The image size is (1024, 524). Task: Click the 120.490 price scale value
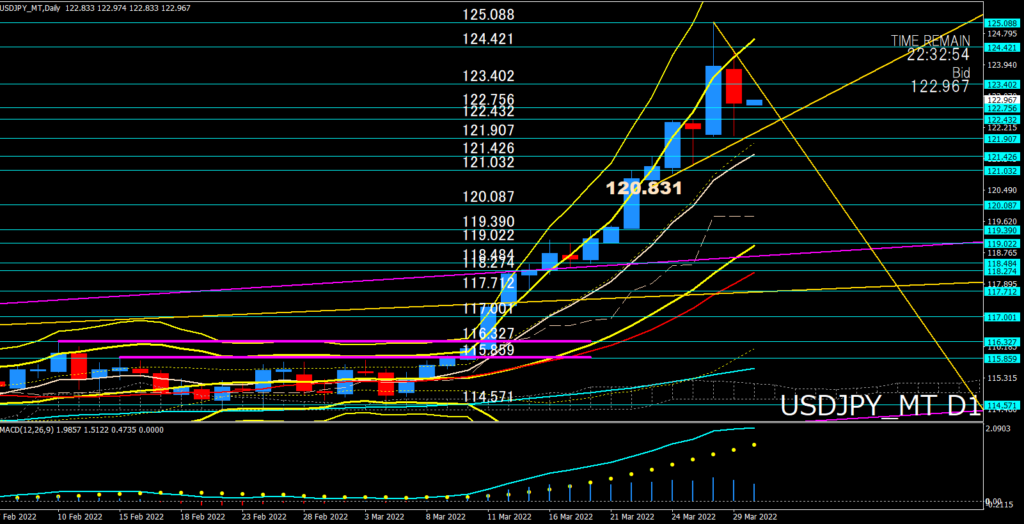click(1002, 190)
